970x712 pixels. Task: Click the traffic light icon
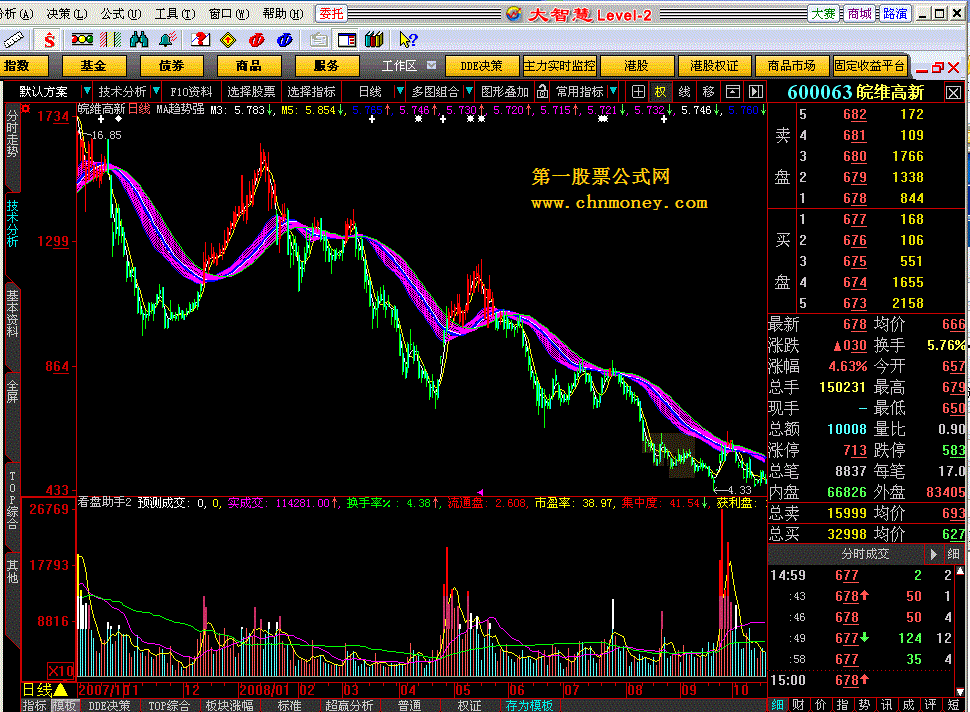[82, 40]
